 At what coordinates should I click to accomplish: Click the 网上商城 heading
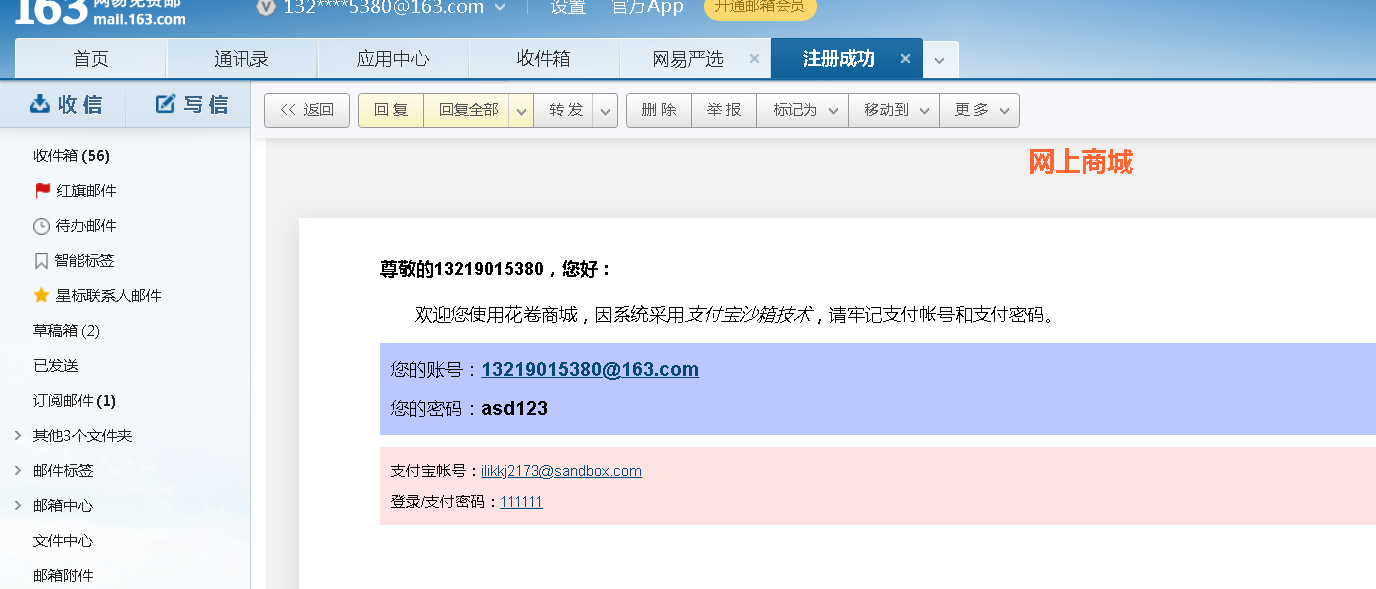(x=1081, y=161)
